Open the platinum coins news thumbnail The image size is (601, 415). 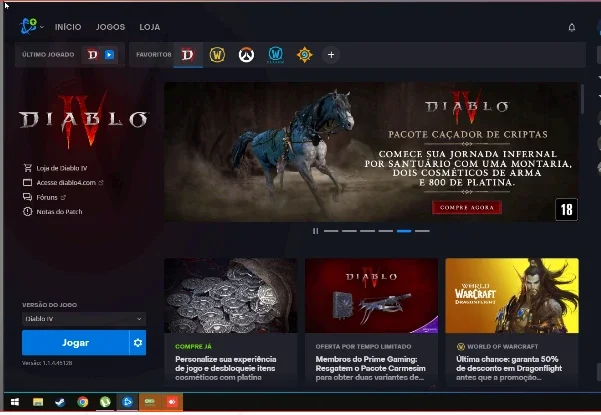point(231,295)
